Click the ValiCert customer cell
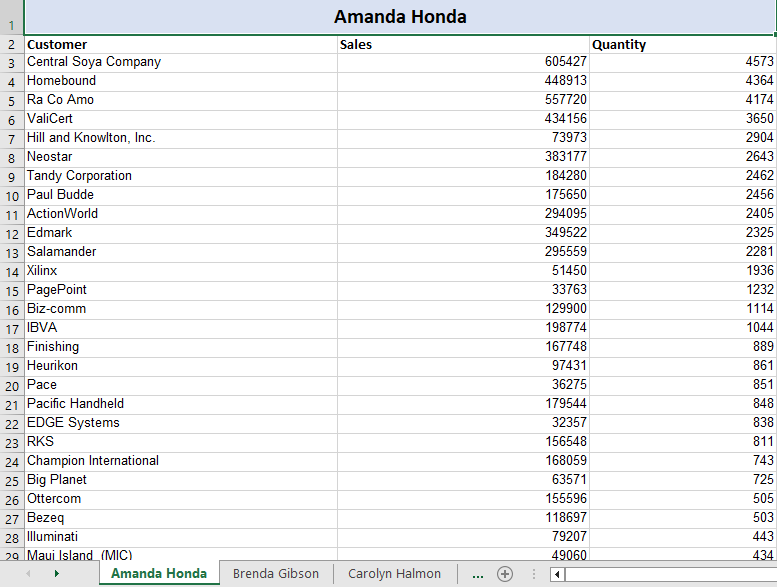777x587 pixels. click(x=181, y=120)
